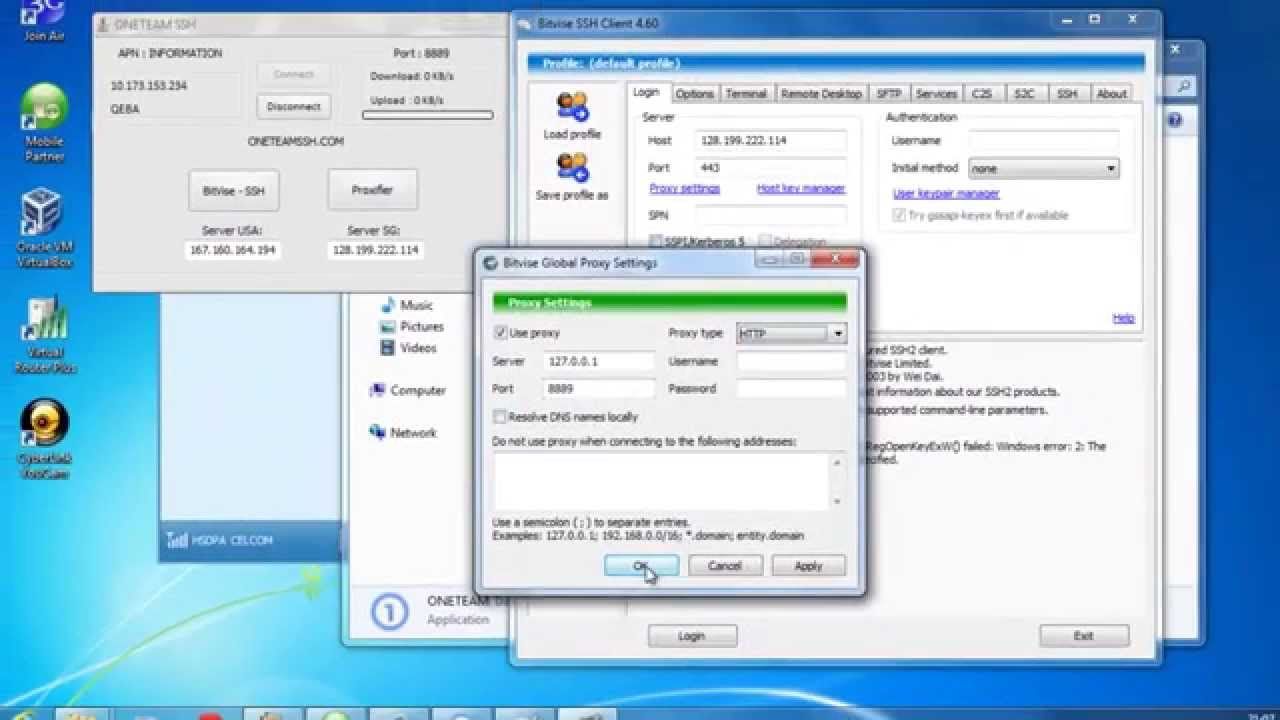Viewport: 1280px width, 720px height.
Task: Open the About tab
Action: [x=1111, y=94]
